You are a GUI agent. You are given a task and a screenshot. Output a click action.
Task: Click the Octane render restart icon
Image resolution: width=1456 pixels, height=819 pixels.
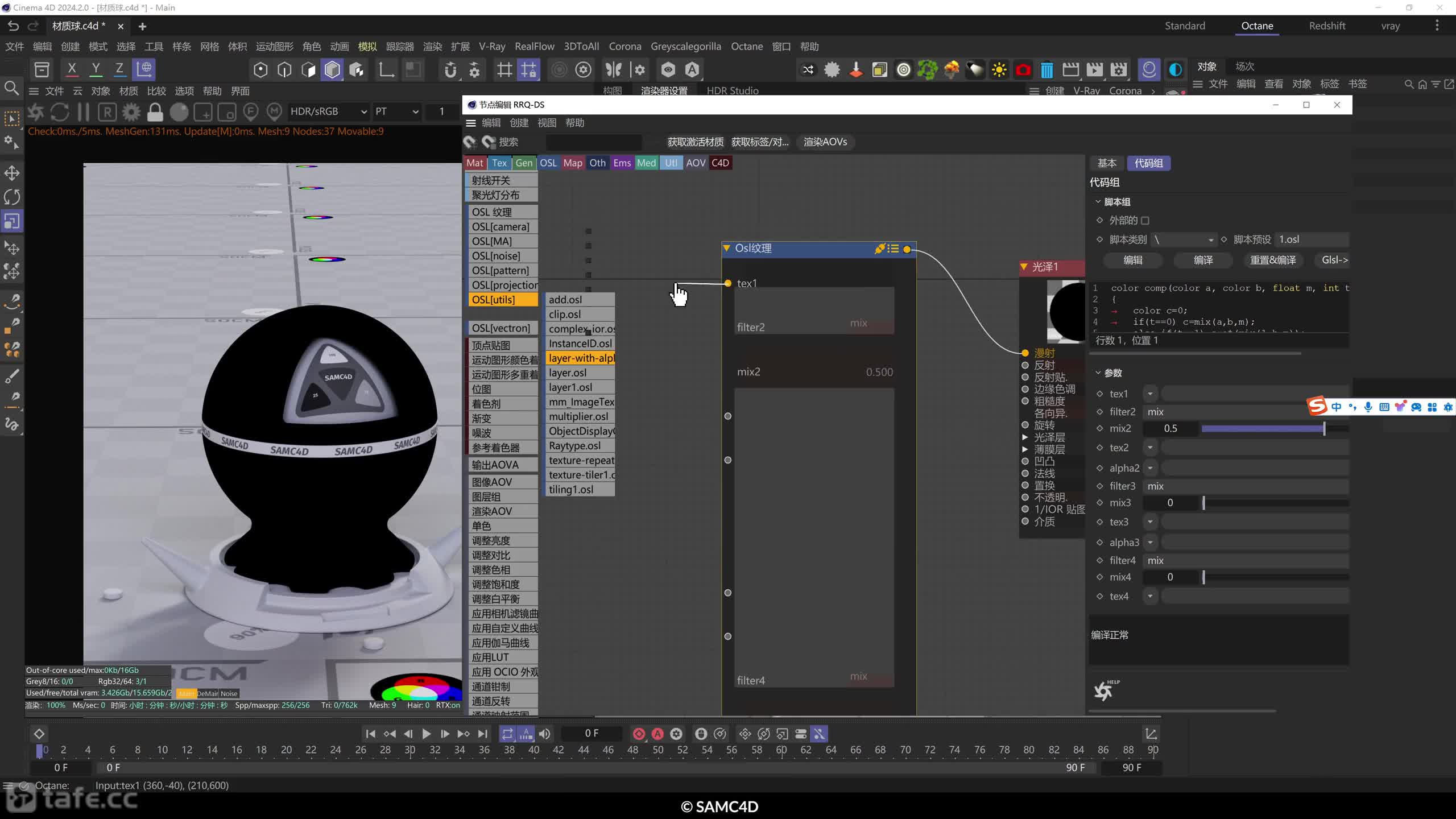[60, 112]
